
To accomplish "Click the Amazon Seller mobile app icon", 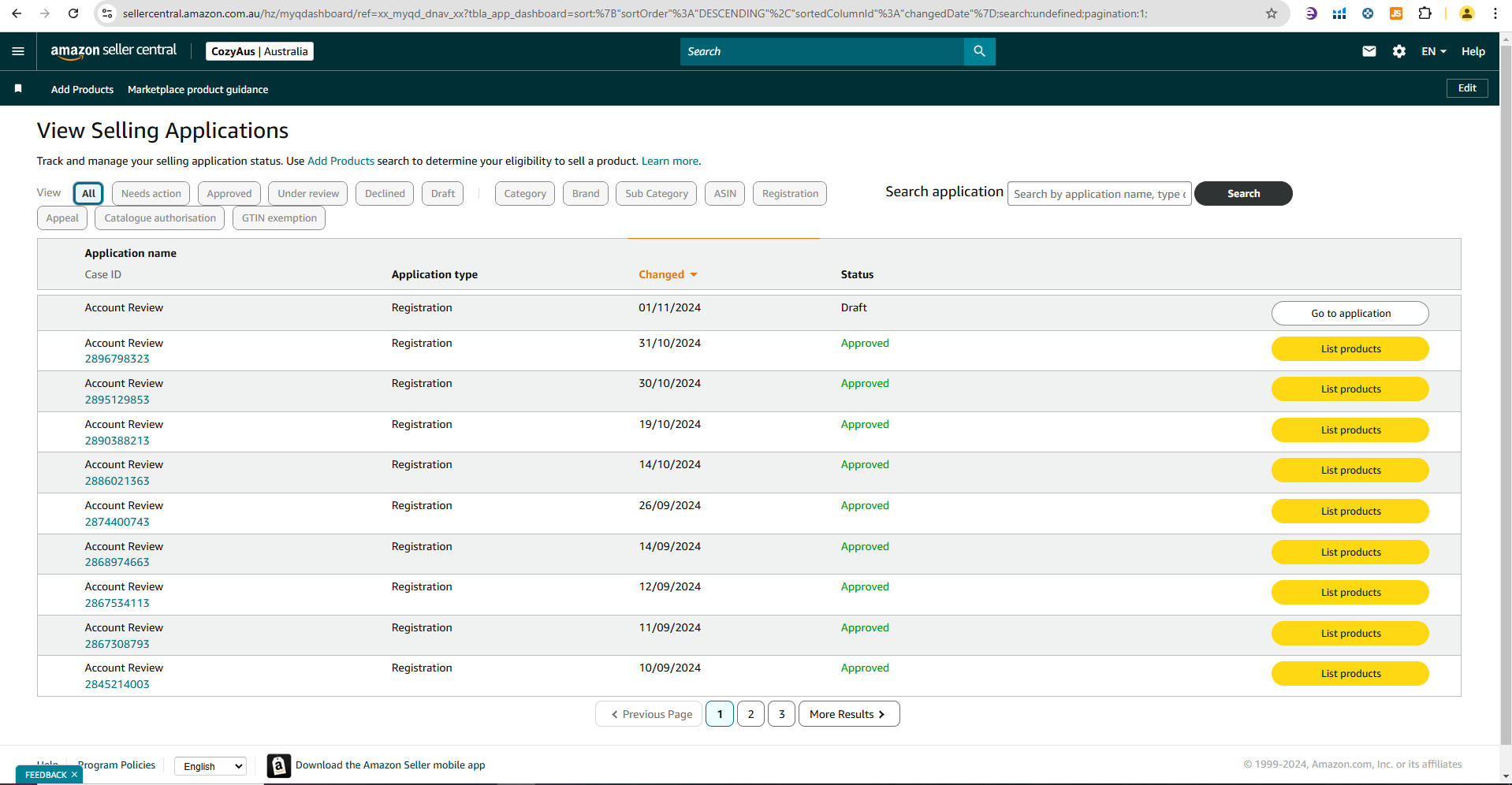I will pos(278,765).
